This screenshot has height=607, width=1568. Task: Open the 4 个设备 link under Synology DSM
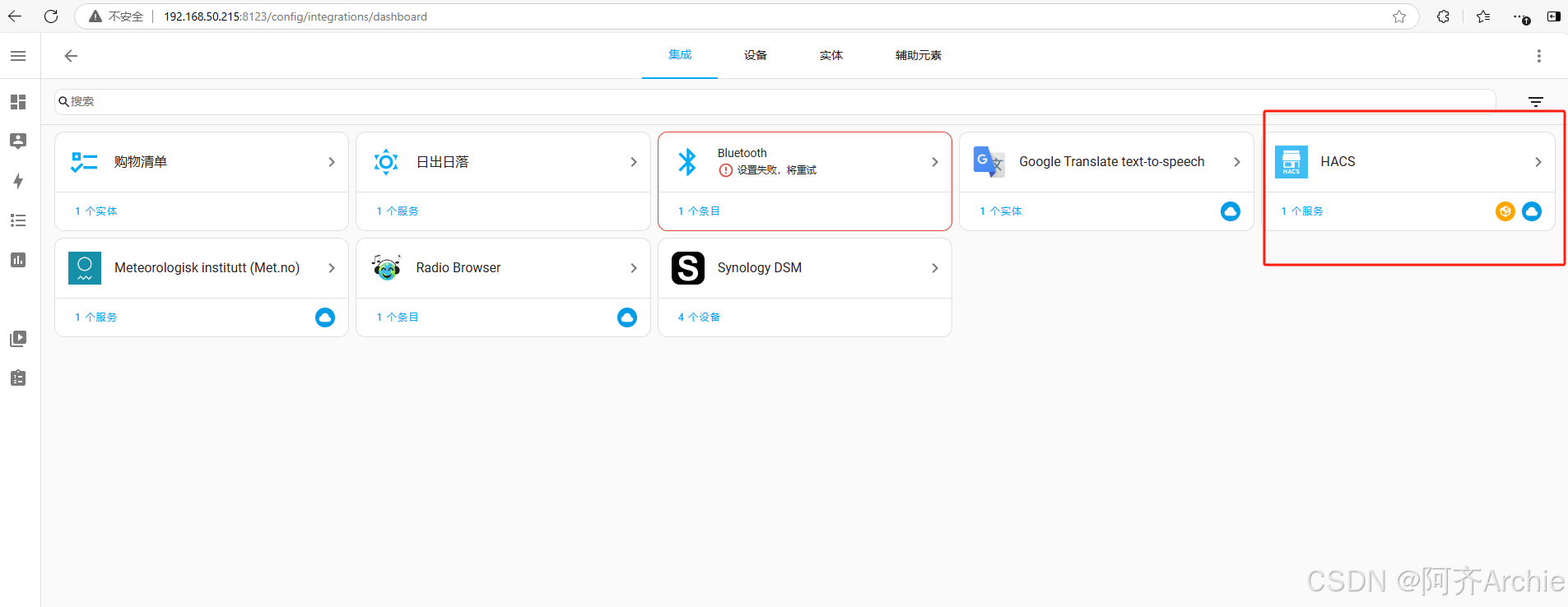point(699,317)
